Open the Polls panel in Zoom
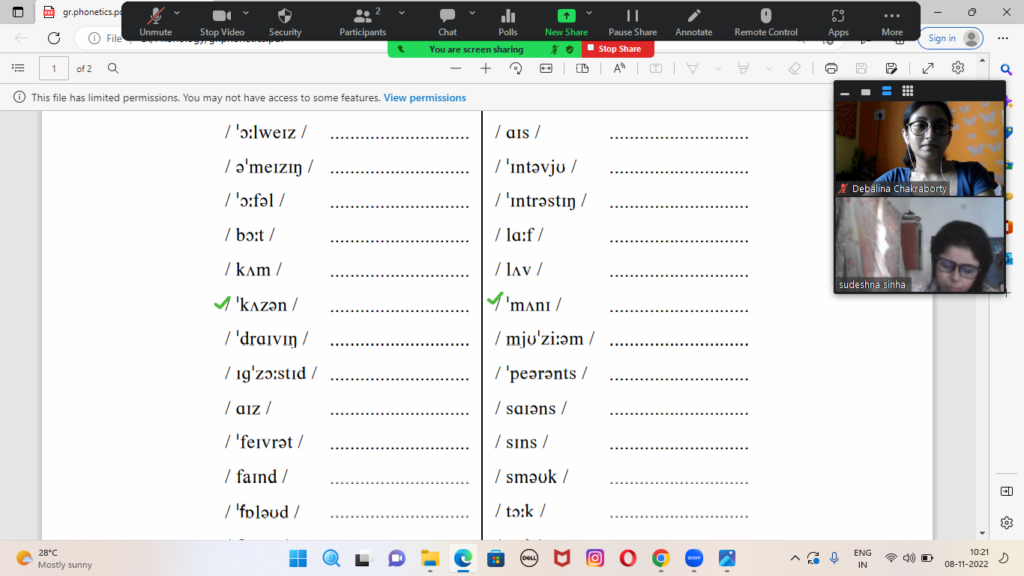 point(508,20)
